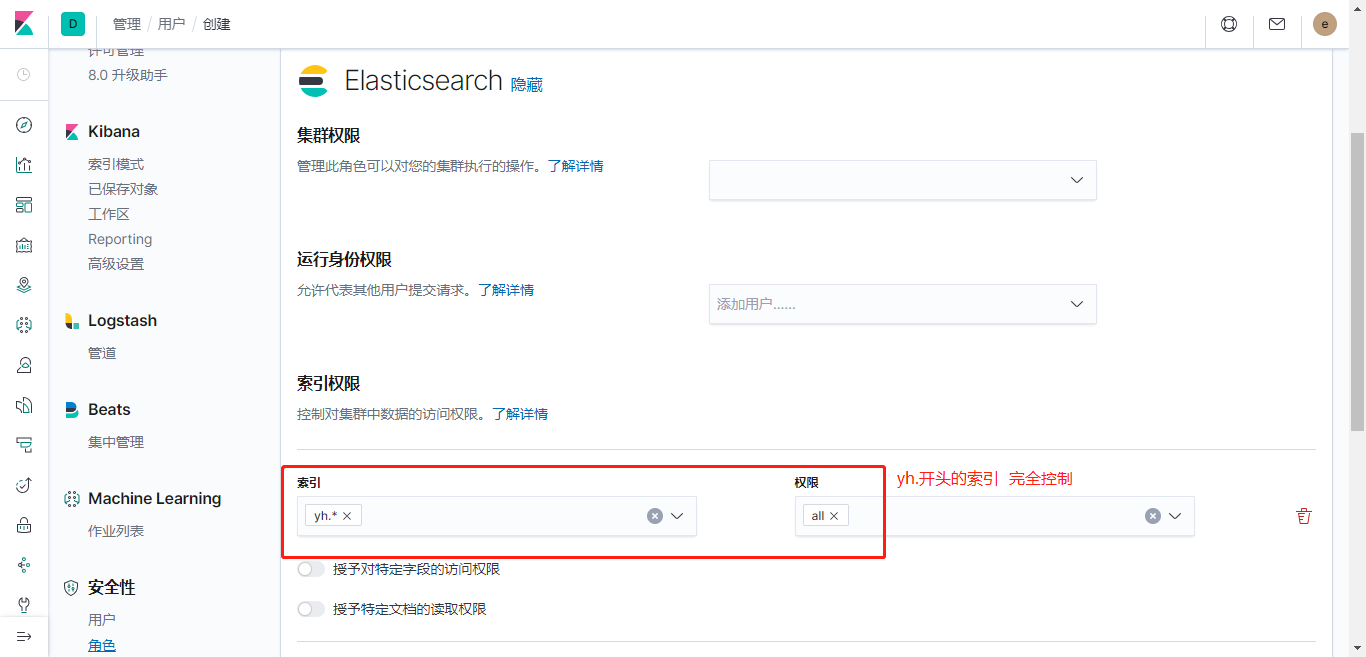Open the 运行身份权限 添加用户 dropdown
1366x657 pixels.
pos(903,304)
